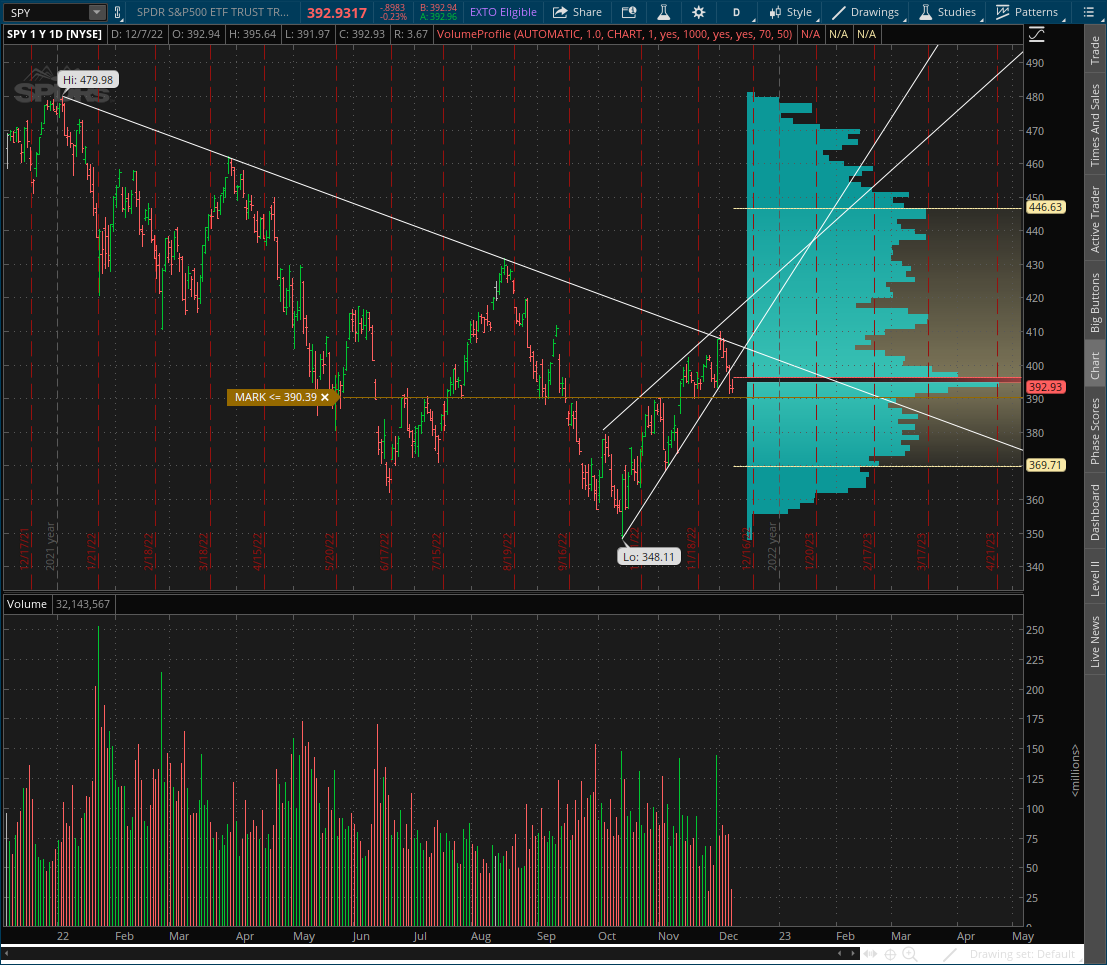Open the flask thinkLog icon
Image resolution: width=1107 pixels, height=965 pixels.
pos(664,12)
